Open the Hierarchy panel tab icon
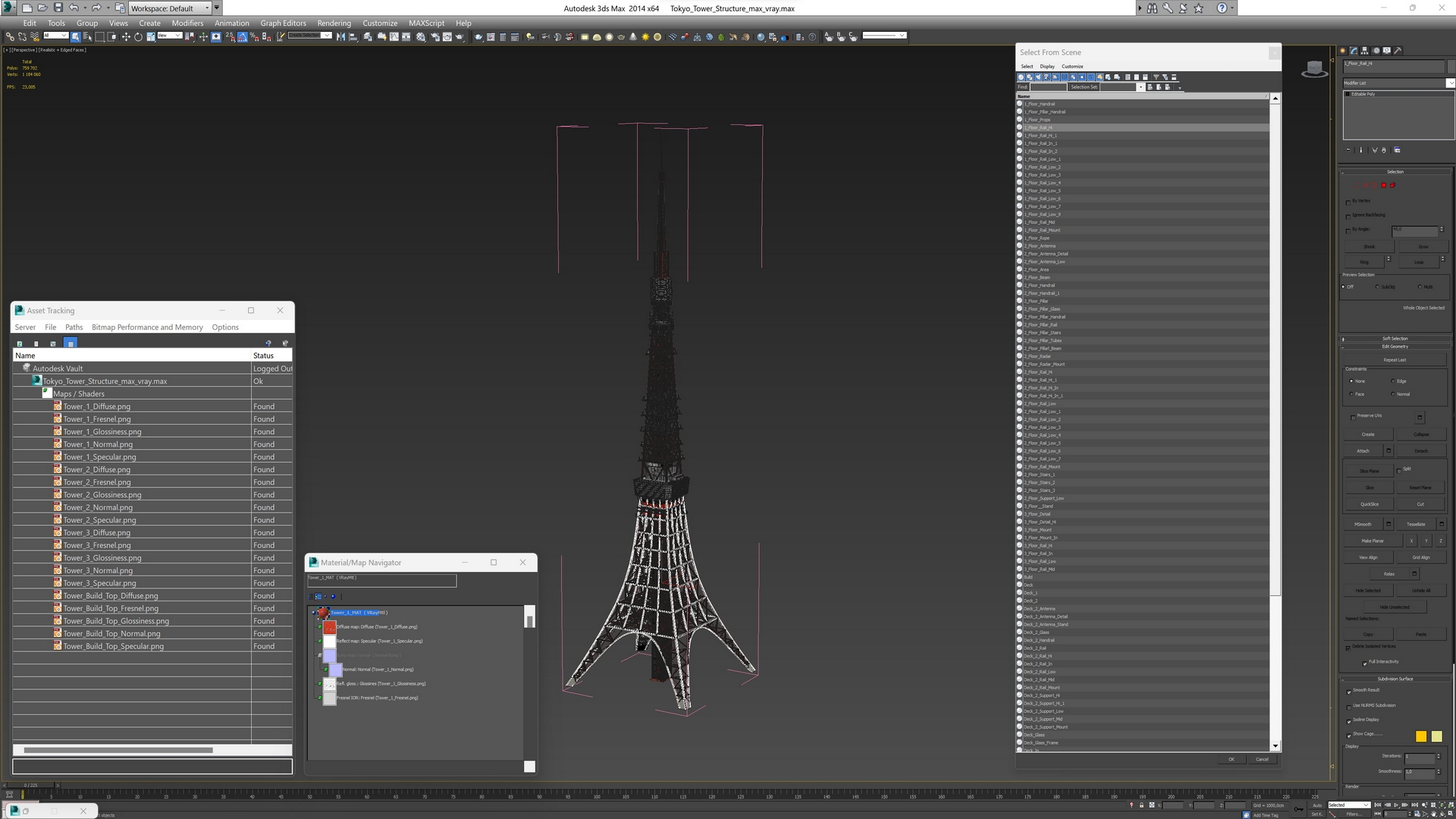 (1364, 51)
